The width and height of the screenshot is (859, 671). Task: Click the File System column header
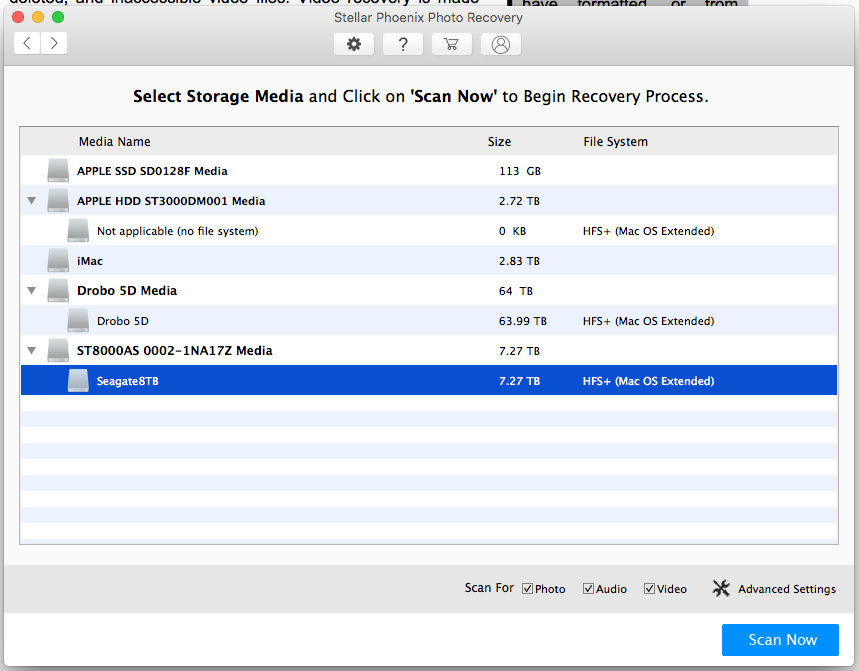pos(615,142)
